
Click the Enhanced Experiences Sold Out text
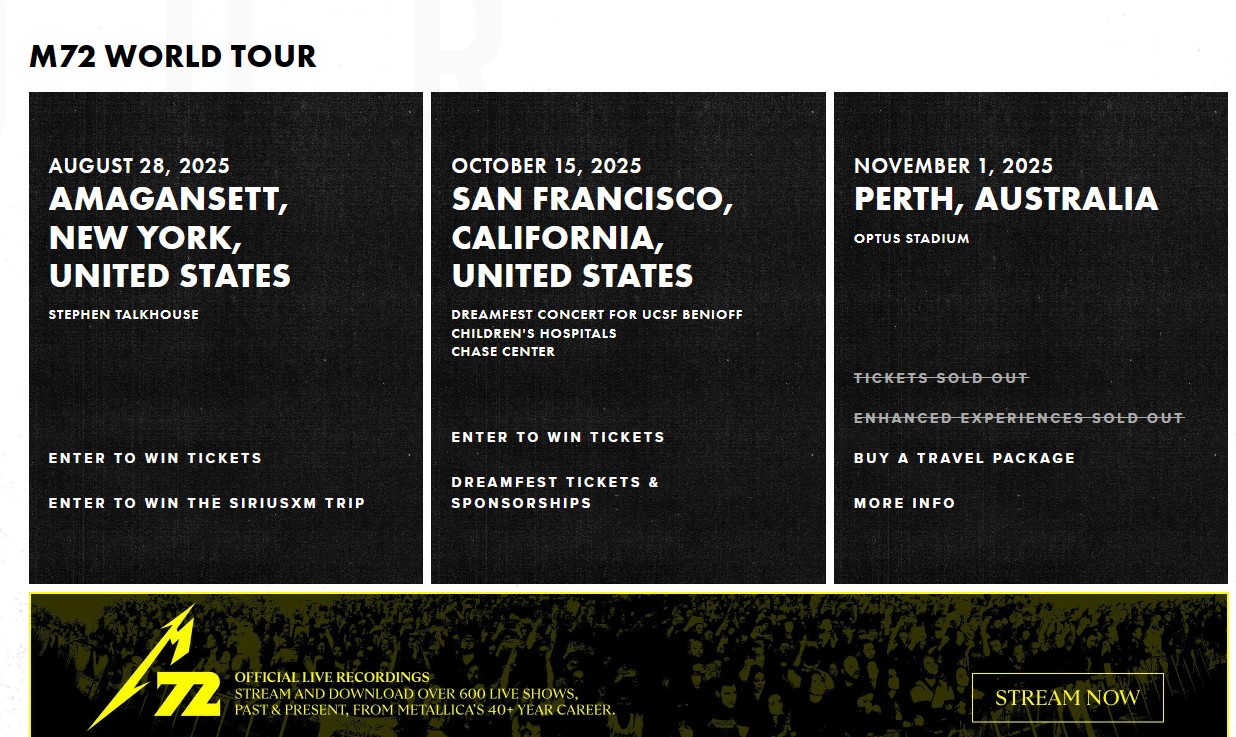[1019, 418]
